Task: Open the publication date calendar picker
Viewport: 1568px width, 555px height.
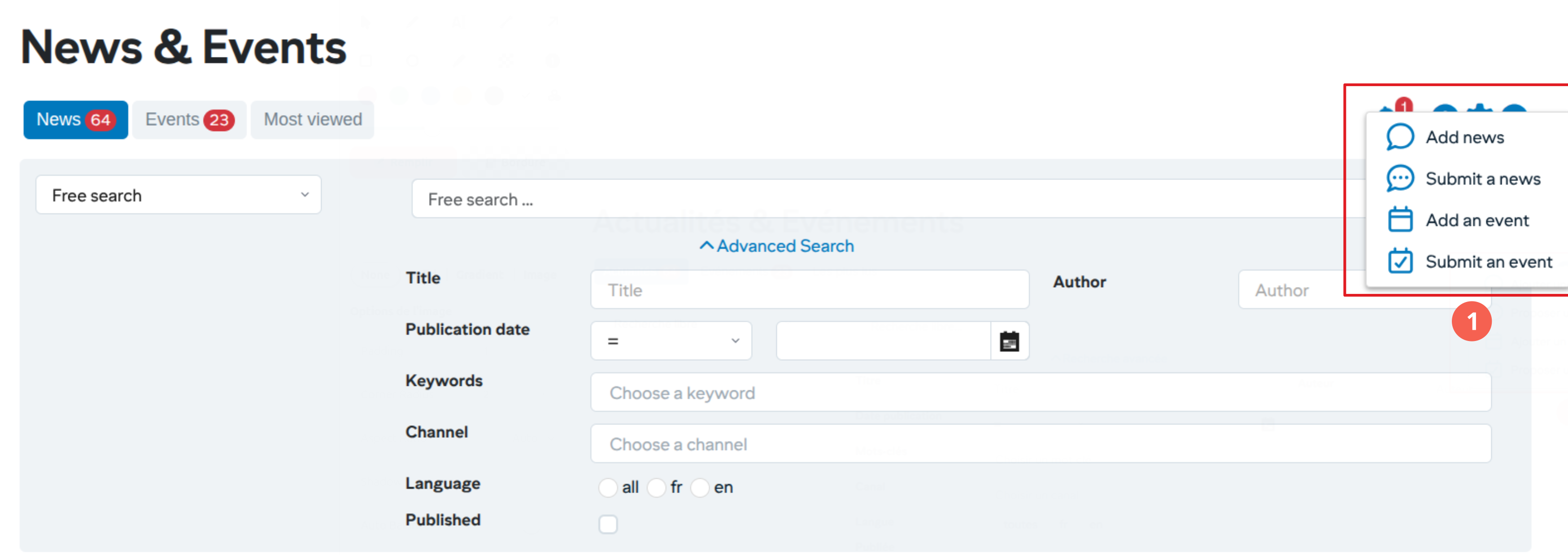Action: [1009, 341]
